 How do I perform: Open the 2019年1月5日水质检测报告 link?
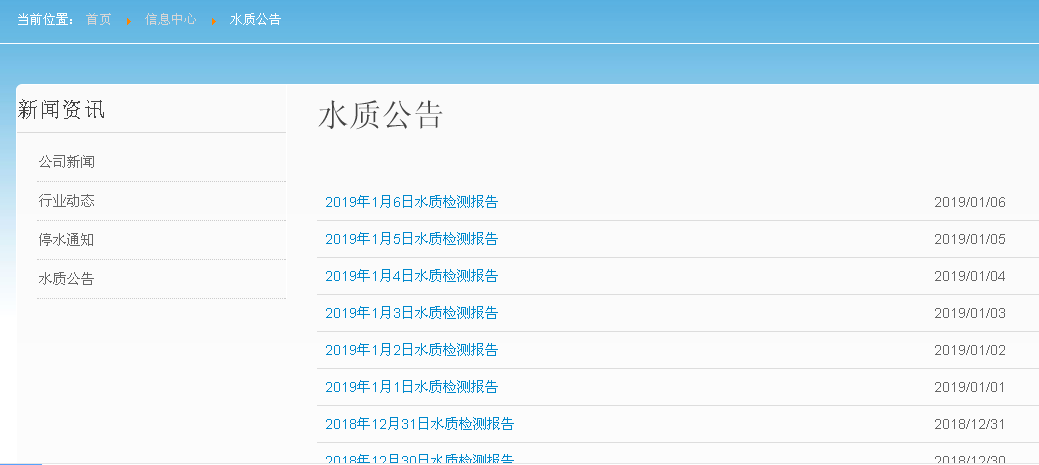pos(411,239)
